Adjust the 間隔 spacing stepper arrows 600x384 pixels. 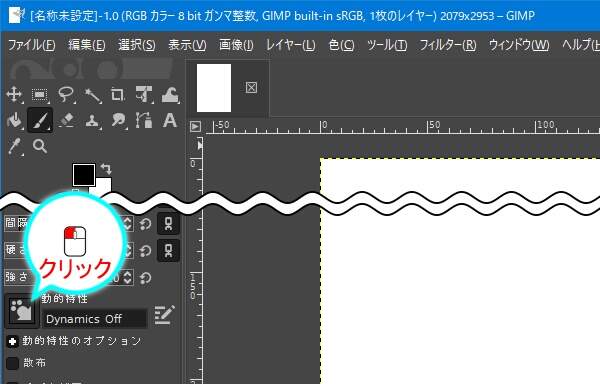[127, 224]
